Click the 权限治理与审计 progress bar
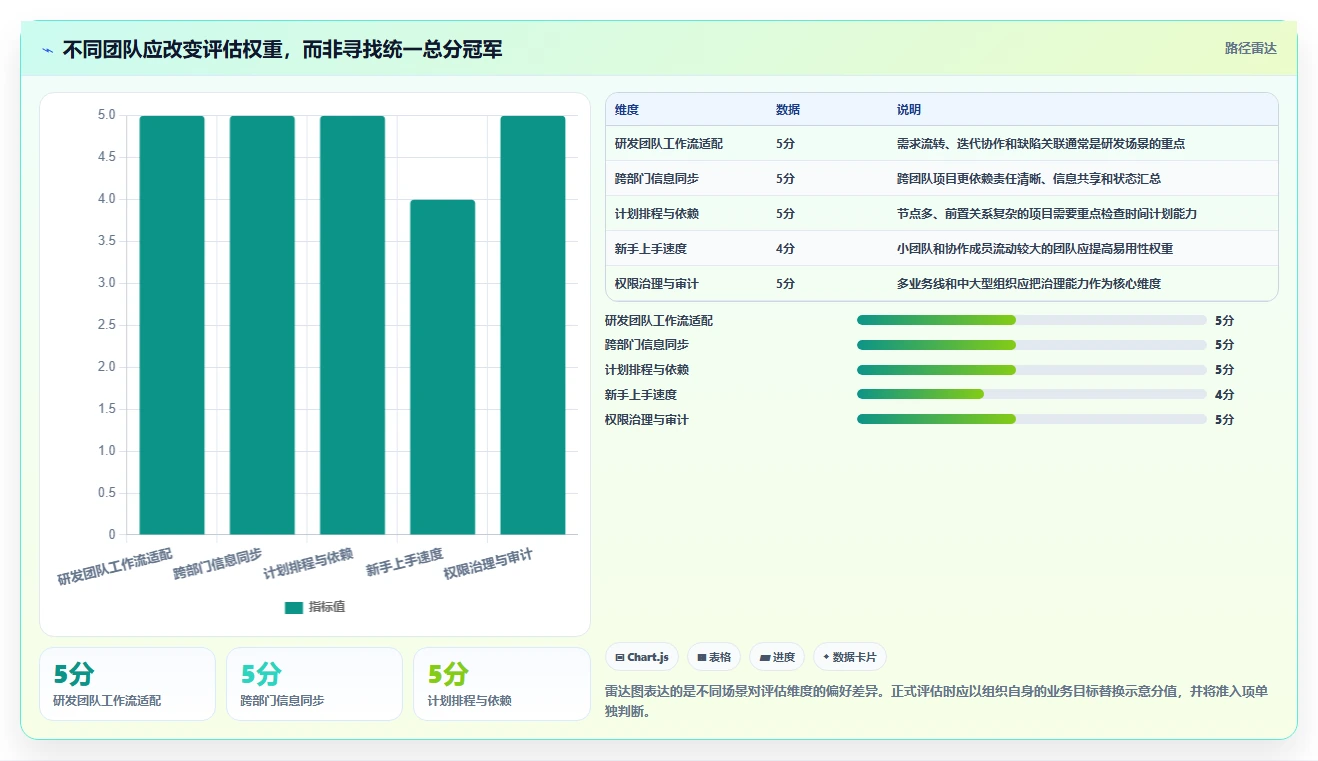Viewport: 1318px width, 761px height. pos(1031,419)
